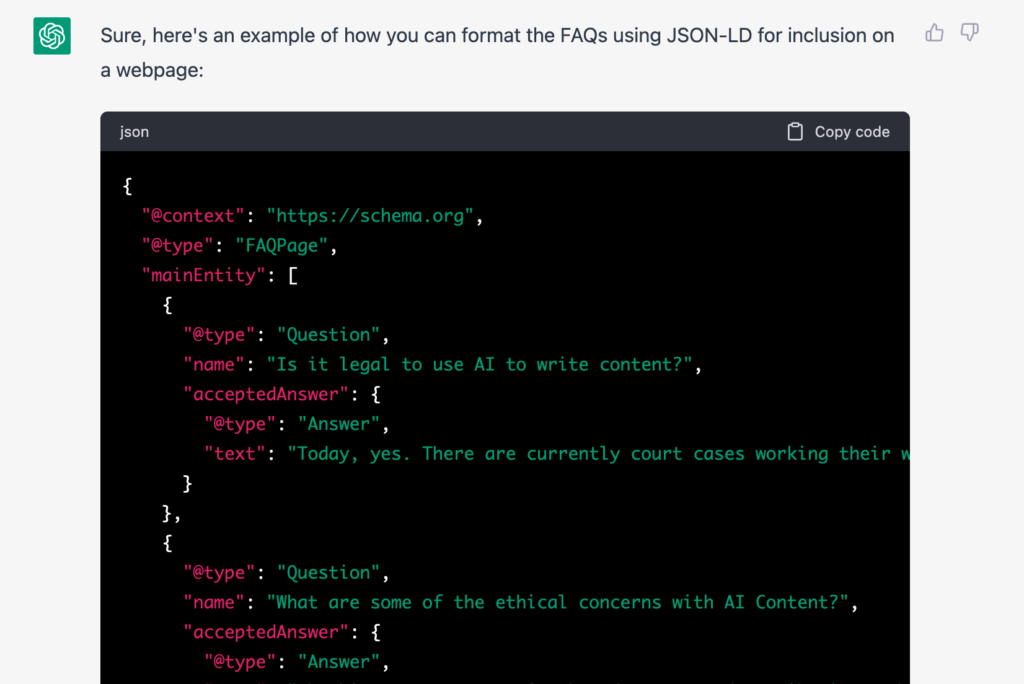Image resolution: width=1024 pixels, height=684 pixels.
Task: Give the response a thumbs down
Action: pos(968,32)
